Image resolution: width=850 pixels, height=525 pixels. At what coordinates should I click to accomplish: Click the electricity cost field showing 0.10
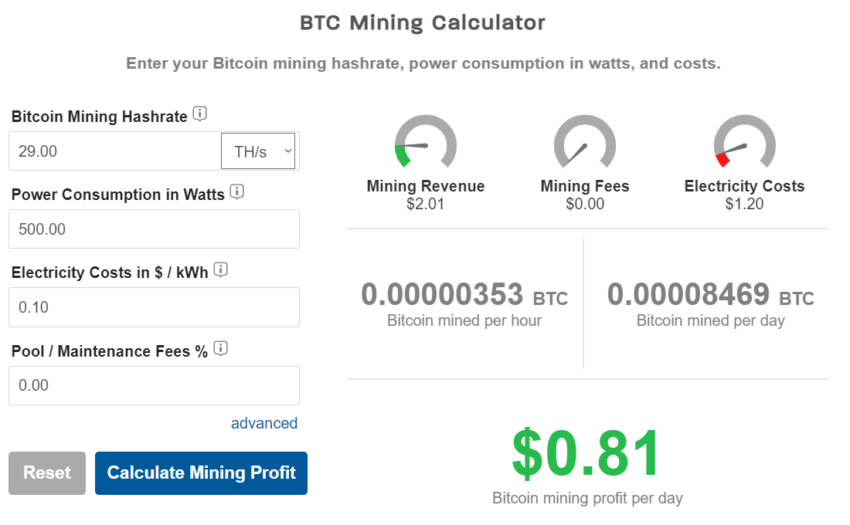pyautogui.click(x=154, y=307)
